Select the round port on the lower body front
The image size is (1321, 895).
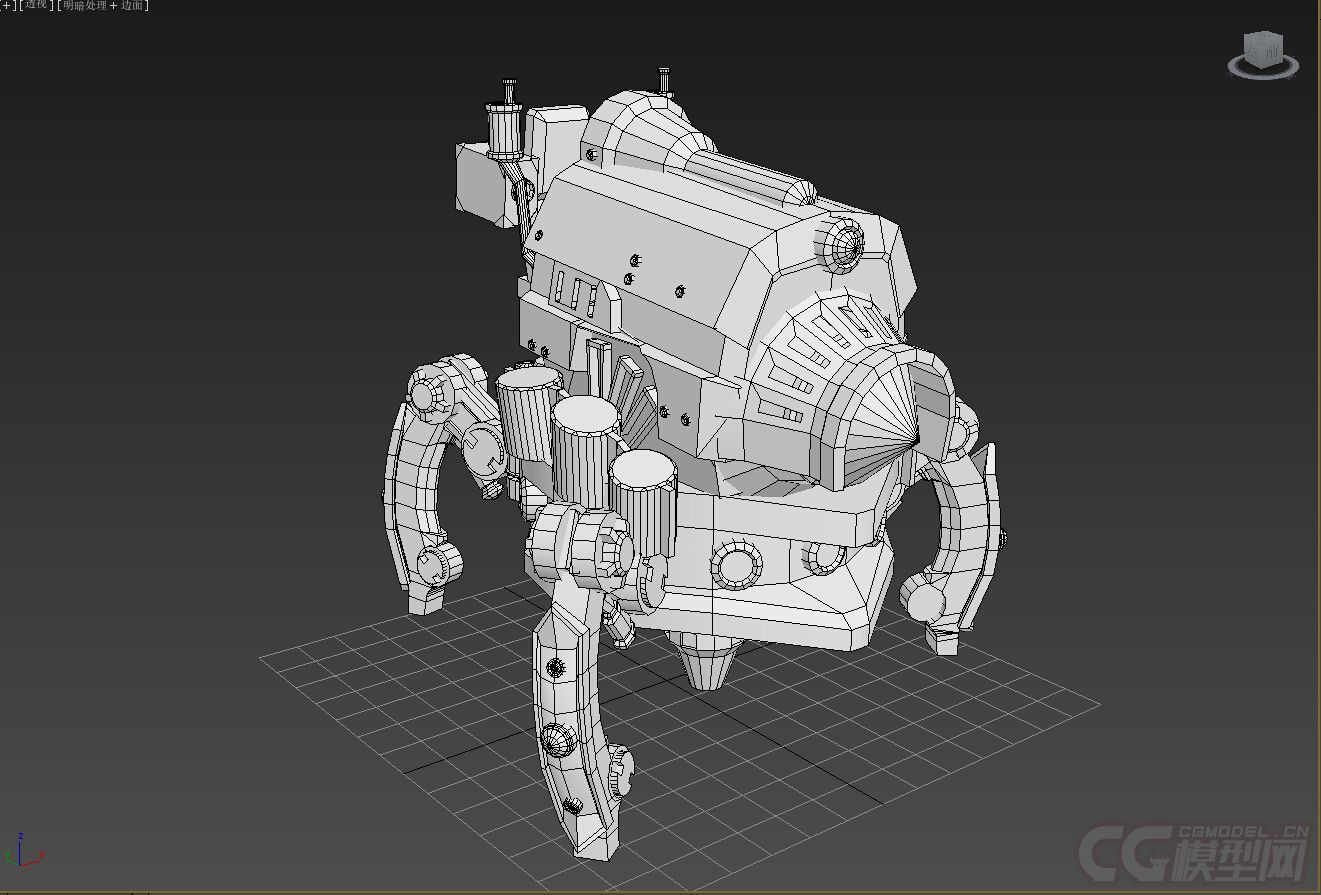pyautogui.click(x=738, y=566)
